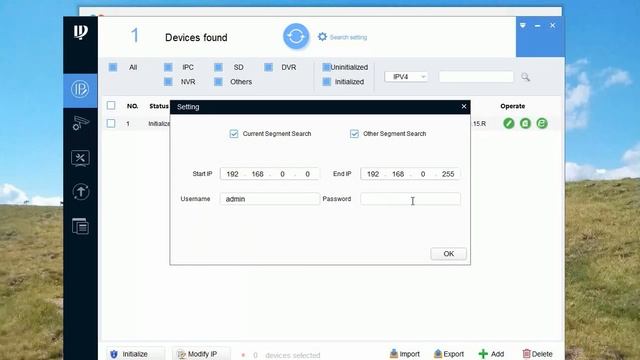Click the middle green operate icon
640x360 pixels.
pyautogui.click(x=525, y=123)
